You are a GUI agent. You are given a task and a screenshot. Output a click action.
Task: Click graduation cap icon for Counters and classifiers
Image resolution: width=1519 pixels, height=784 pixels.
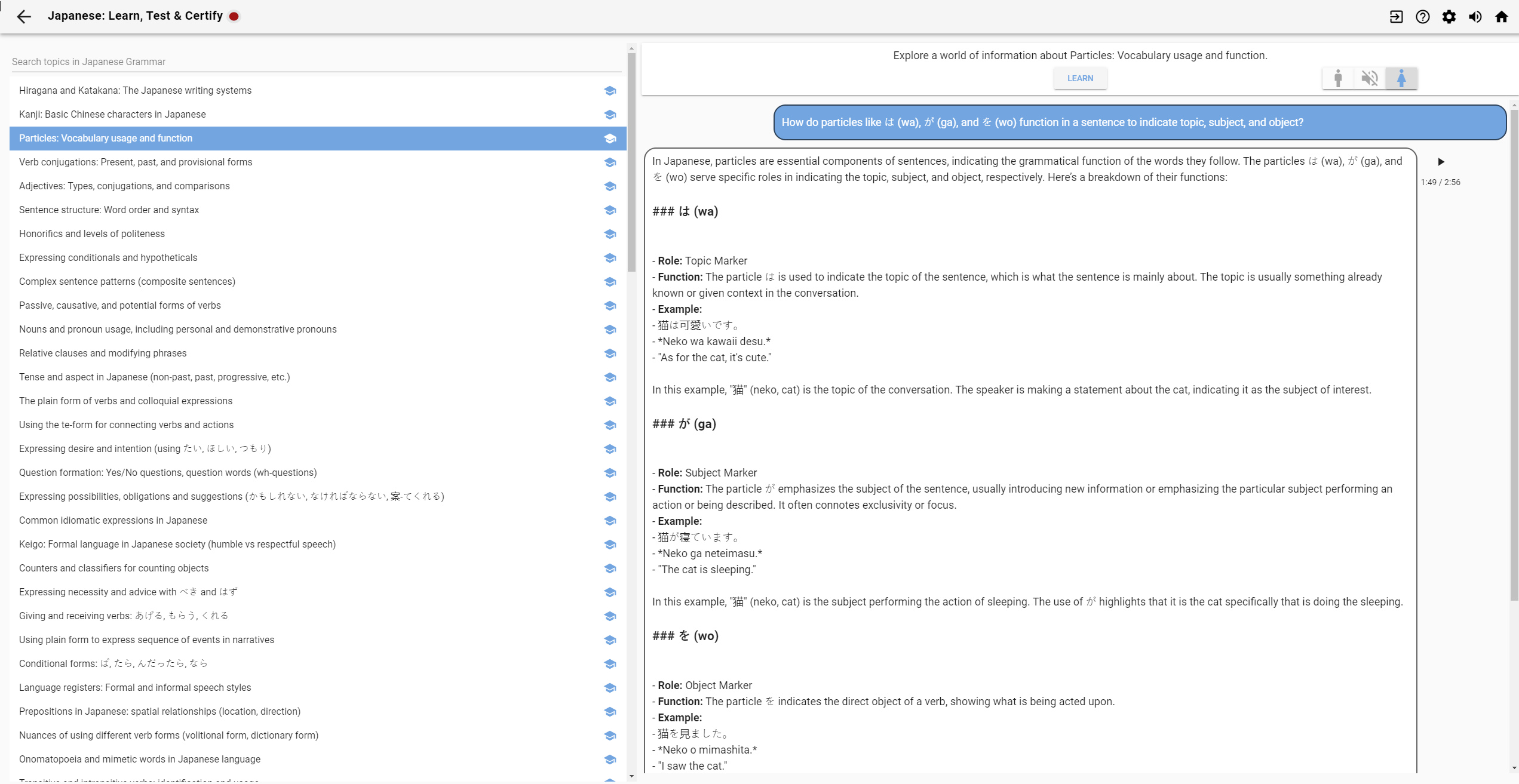coord(610,568)
